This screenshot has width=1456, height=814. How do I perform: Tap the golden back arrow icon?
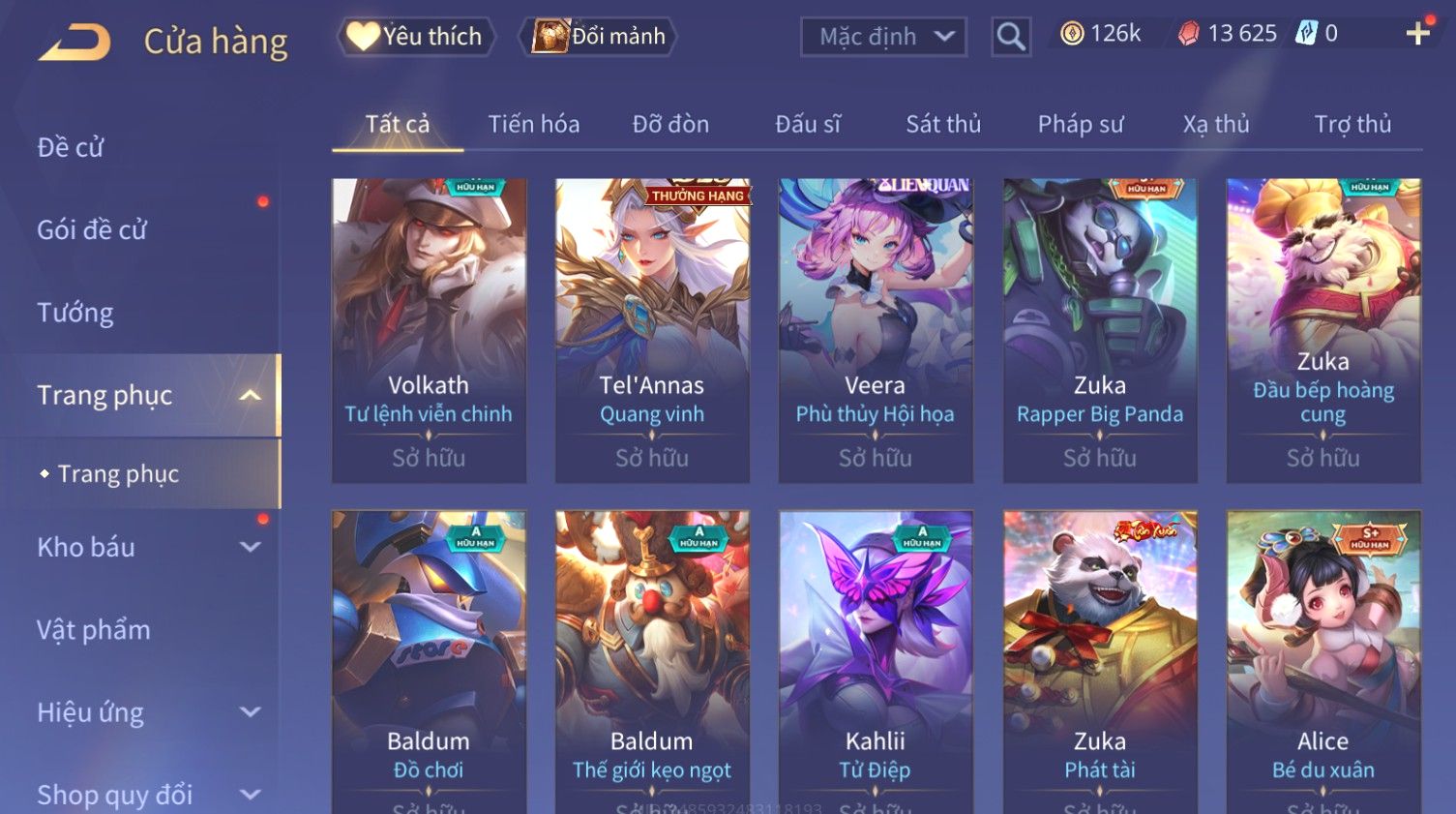click(x=74, y=43)
